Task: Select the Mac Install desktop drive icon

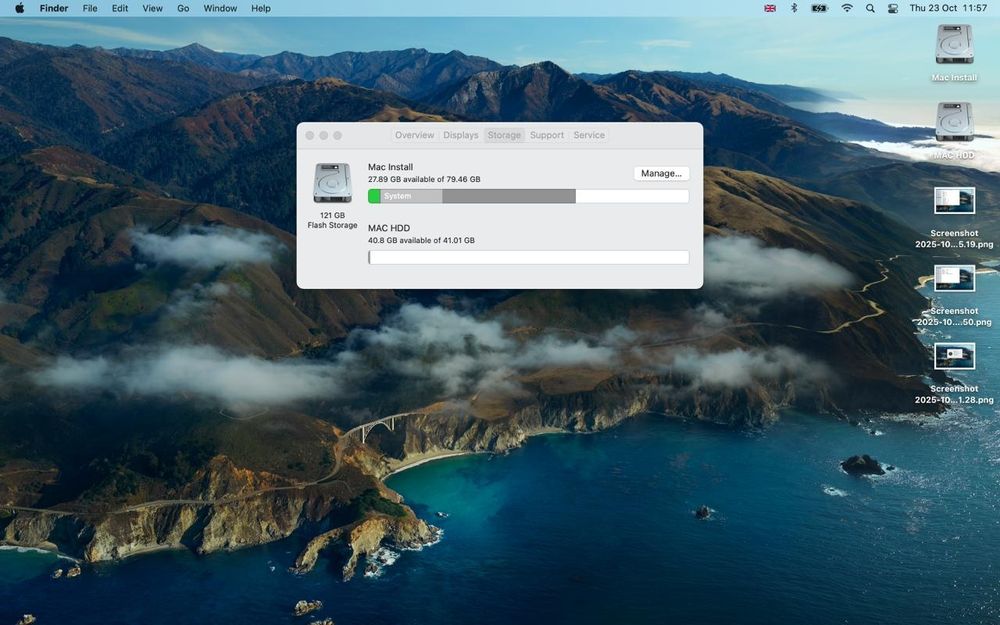Action: pos(954,45)
